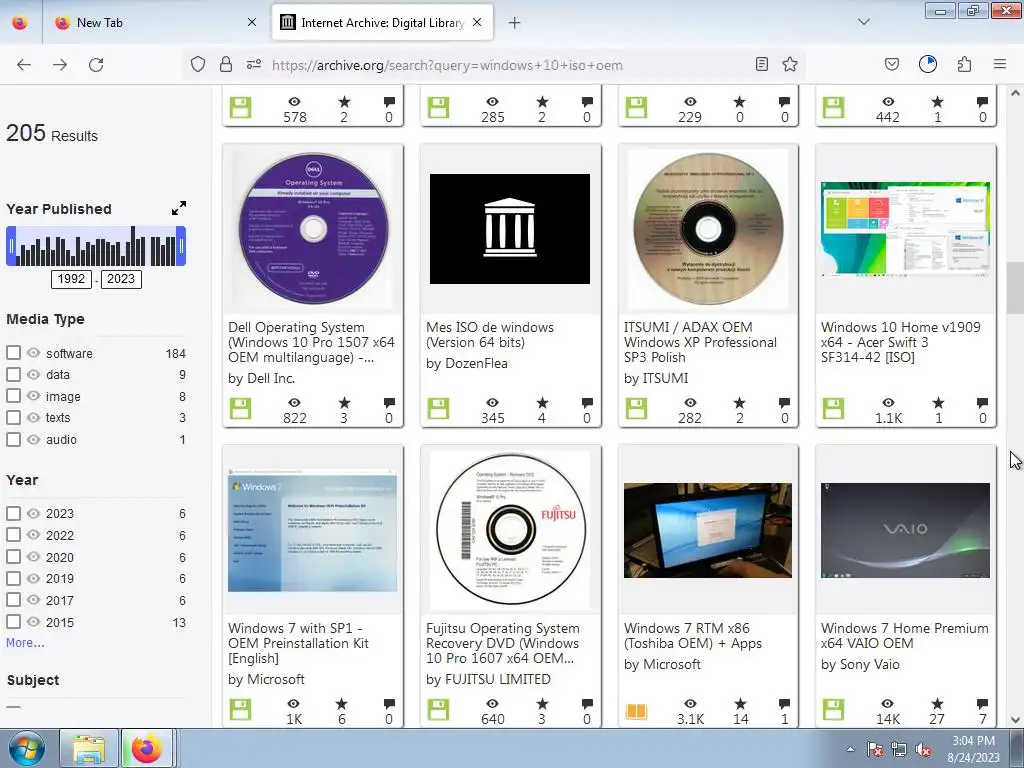This screenshot has height=768, width=1024.
Task: Go back to the previous page
Action: [x=24, y=65]
